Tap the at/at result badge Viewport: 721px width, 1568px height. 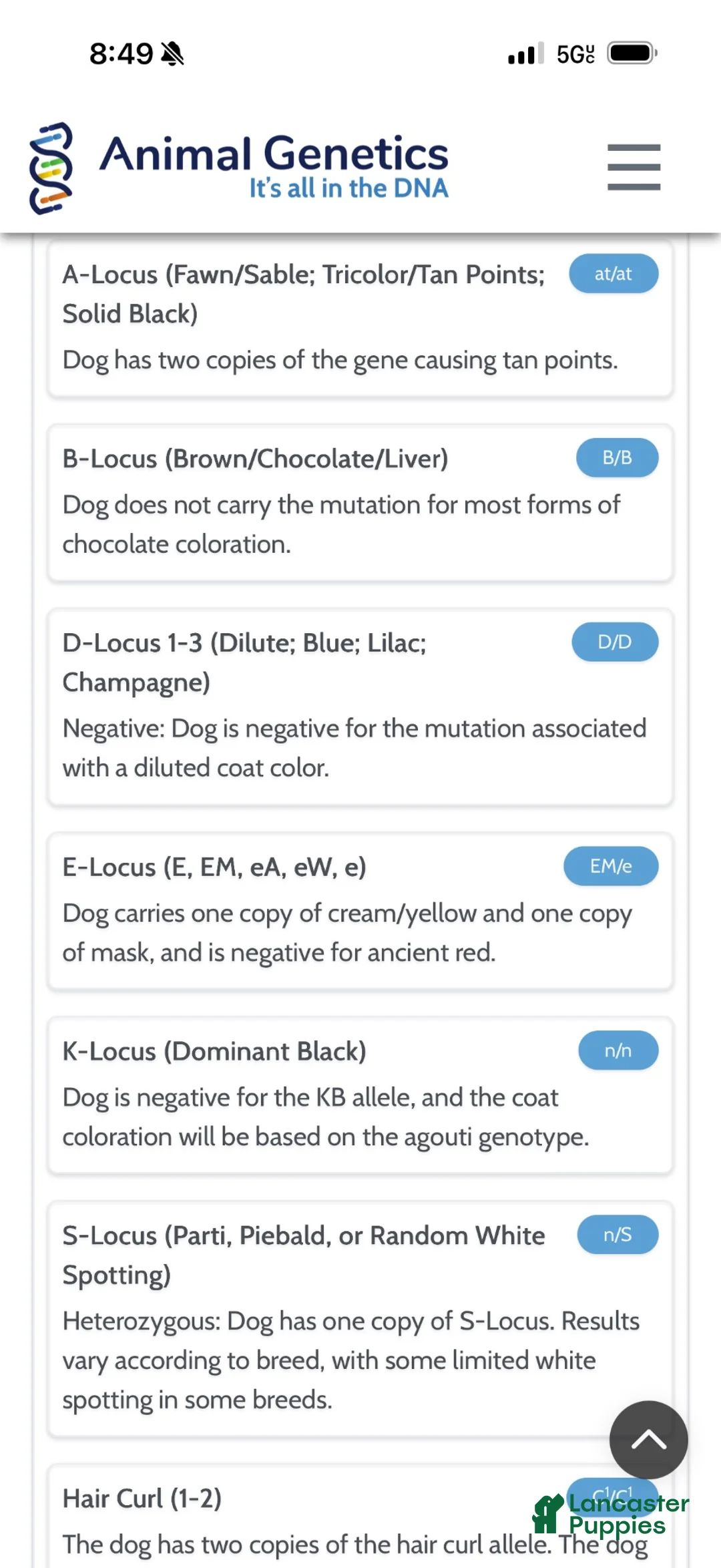point(614,274)
